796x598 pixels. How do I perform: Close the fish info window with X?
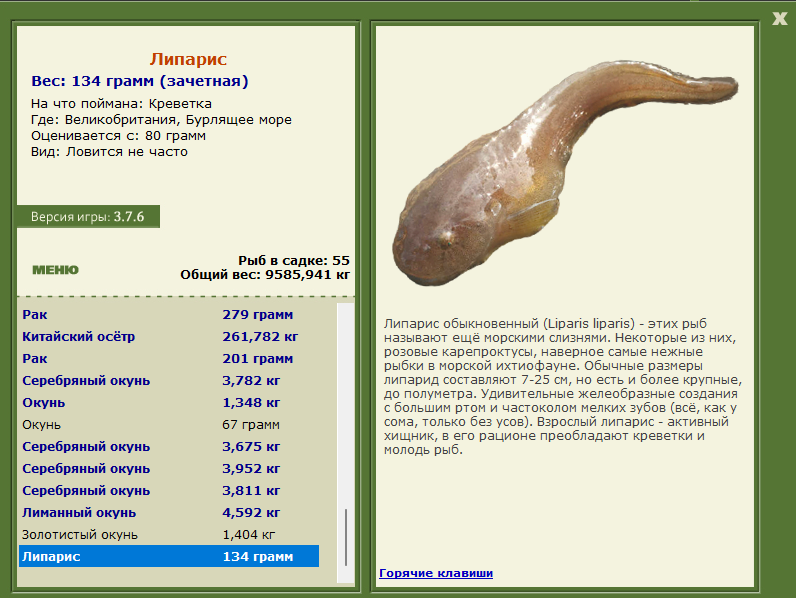(x=779, y=19)
